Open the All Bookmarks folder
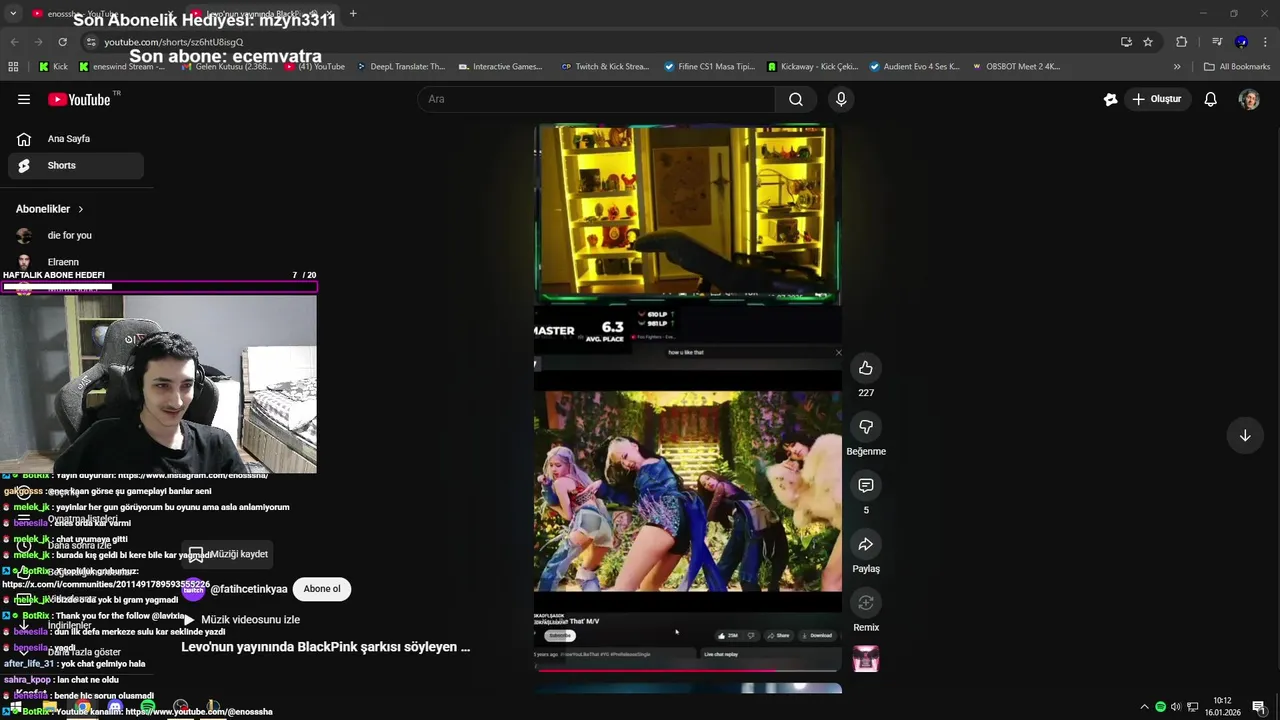 pyautogui.click(x=1237, y=67)
